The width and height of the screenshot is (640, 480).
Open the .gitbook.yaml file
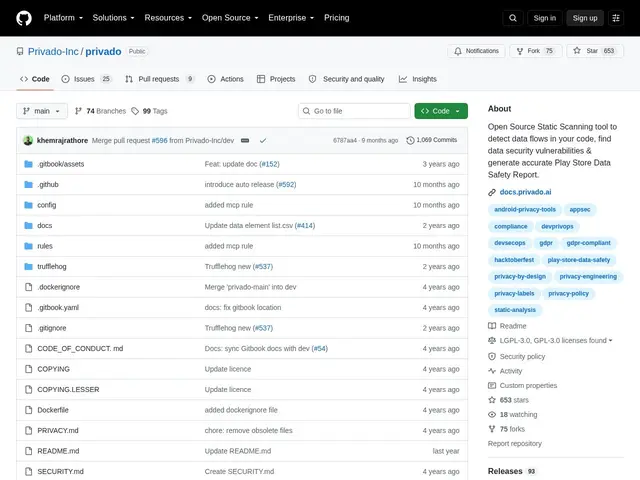tap(58, 307)
